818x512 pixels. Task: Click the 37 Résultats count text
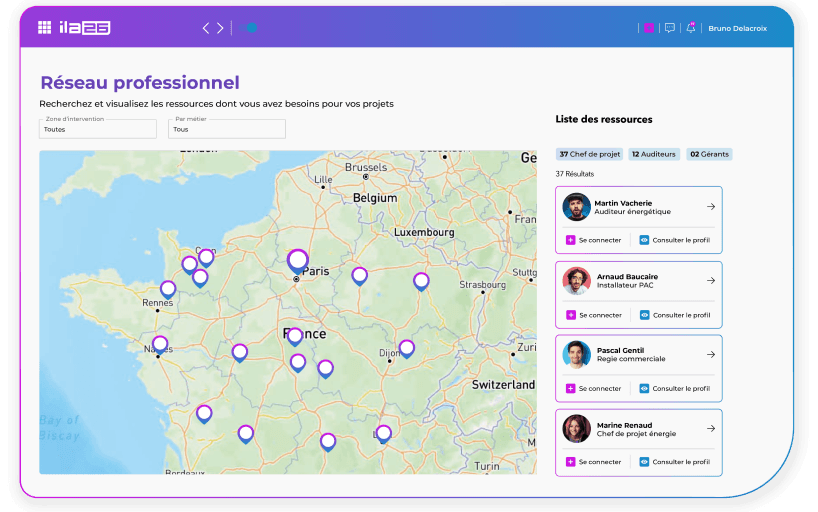pos(574,174)
